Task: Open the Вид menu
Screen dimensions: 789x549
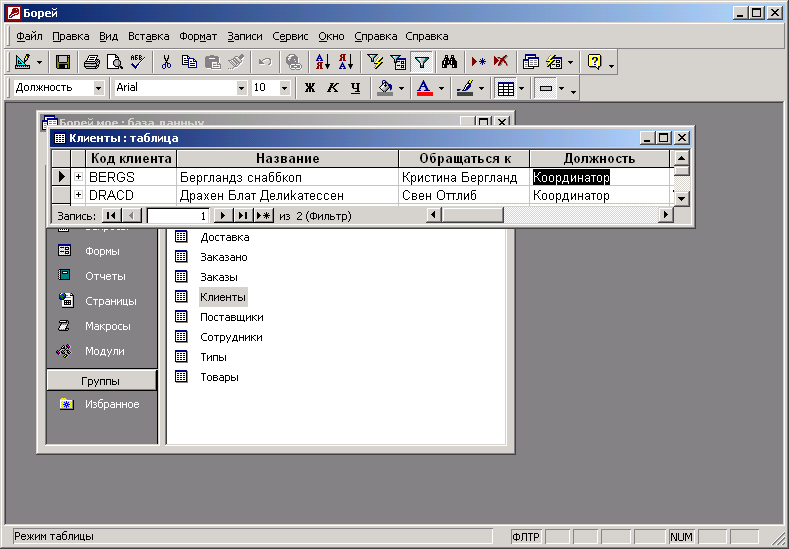Action: [x=108, y=36]
